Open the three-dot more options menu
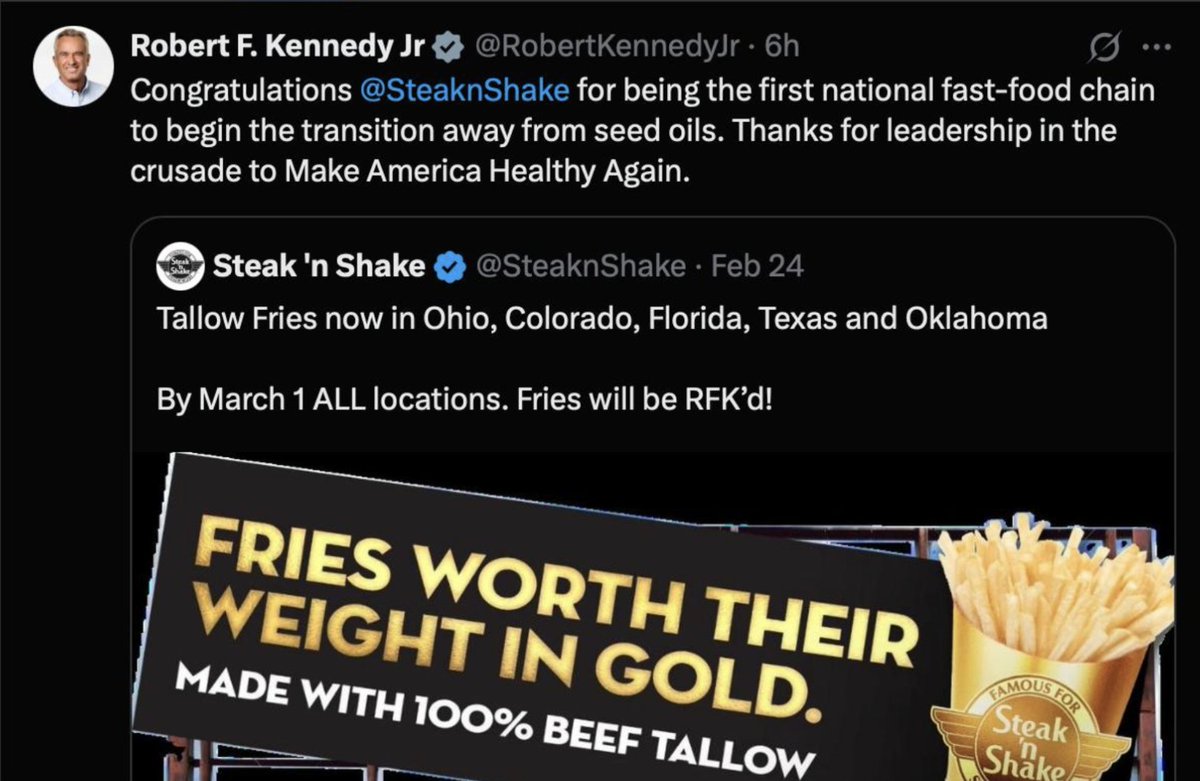 coord(1155,47)
